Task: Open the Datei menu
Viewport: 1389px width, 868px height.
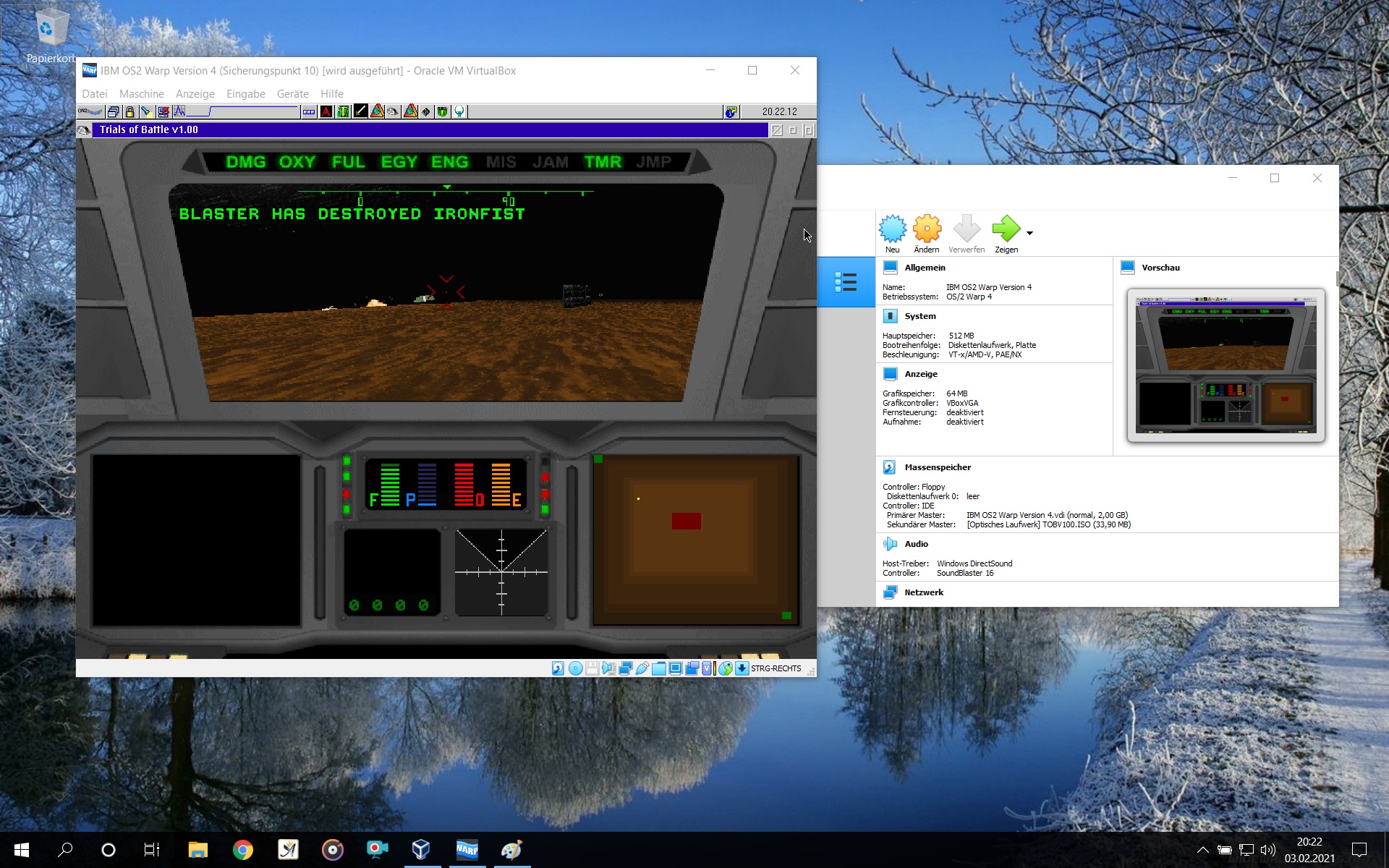Action: (x=95, y=94)
